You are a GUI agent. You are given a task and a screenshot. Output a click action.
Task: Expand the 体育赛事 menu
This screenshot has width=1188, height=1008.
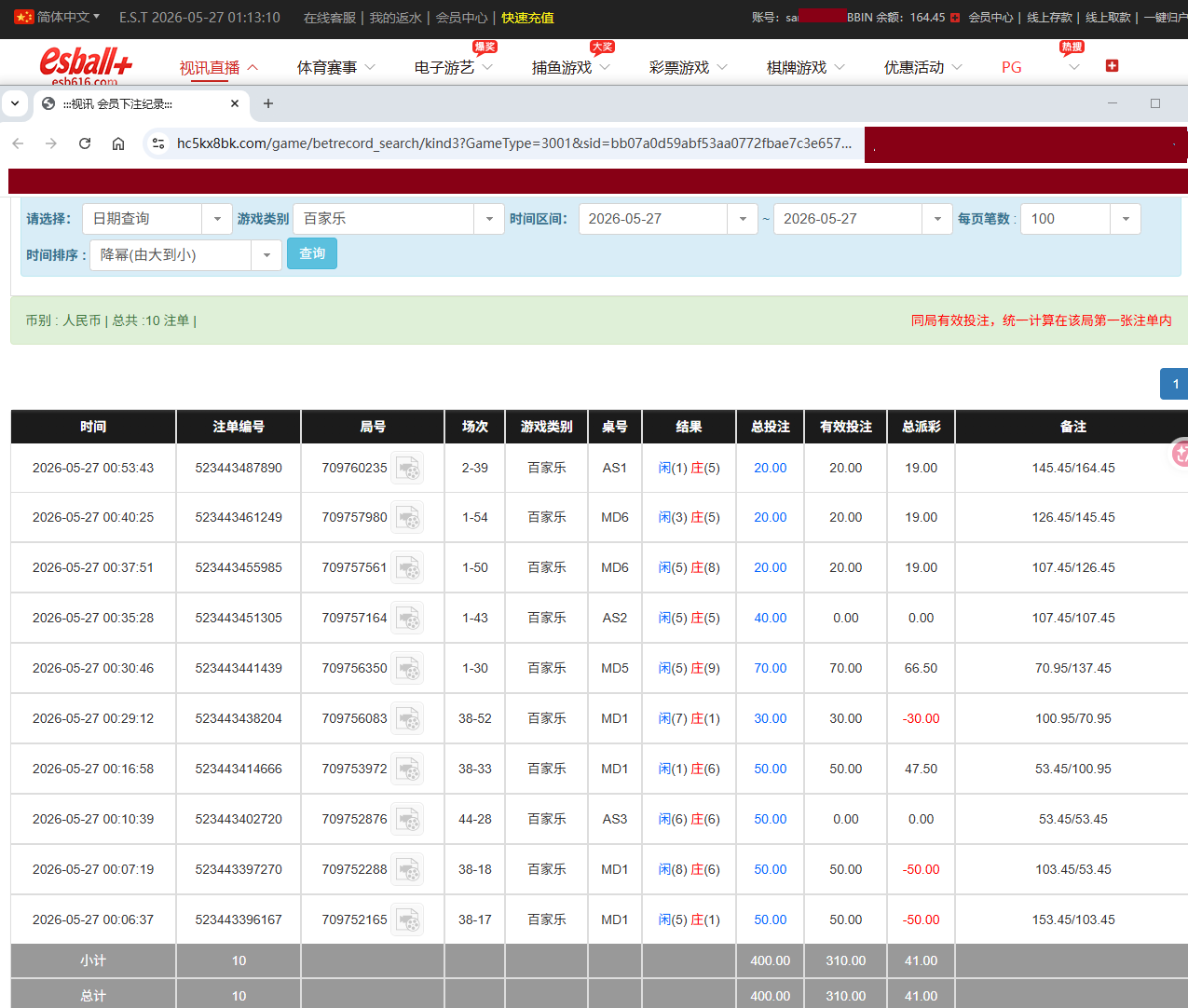[x=335, y=67]
